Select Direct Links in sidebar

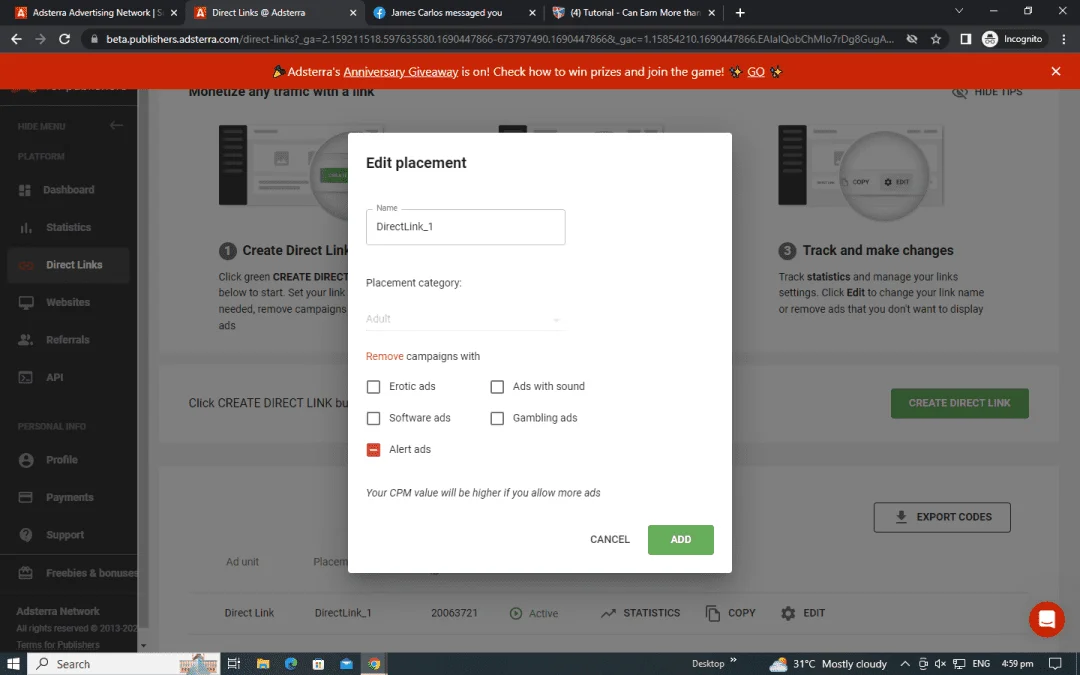tap(68, 264)
